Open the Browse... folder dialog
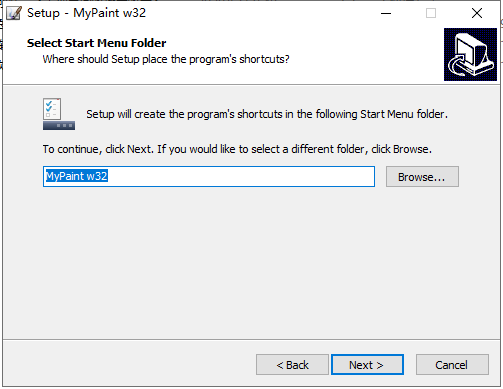 (x=422, y=177)
